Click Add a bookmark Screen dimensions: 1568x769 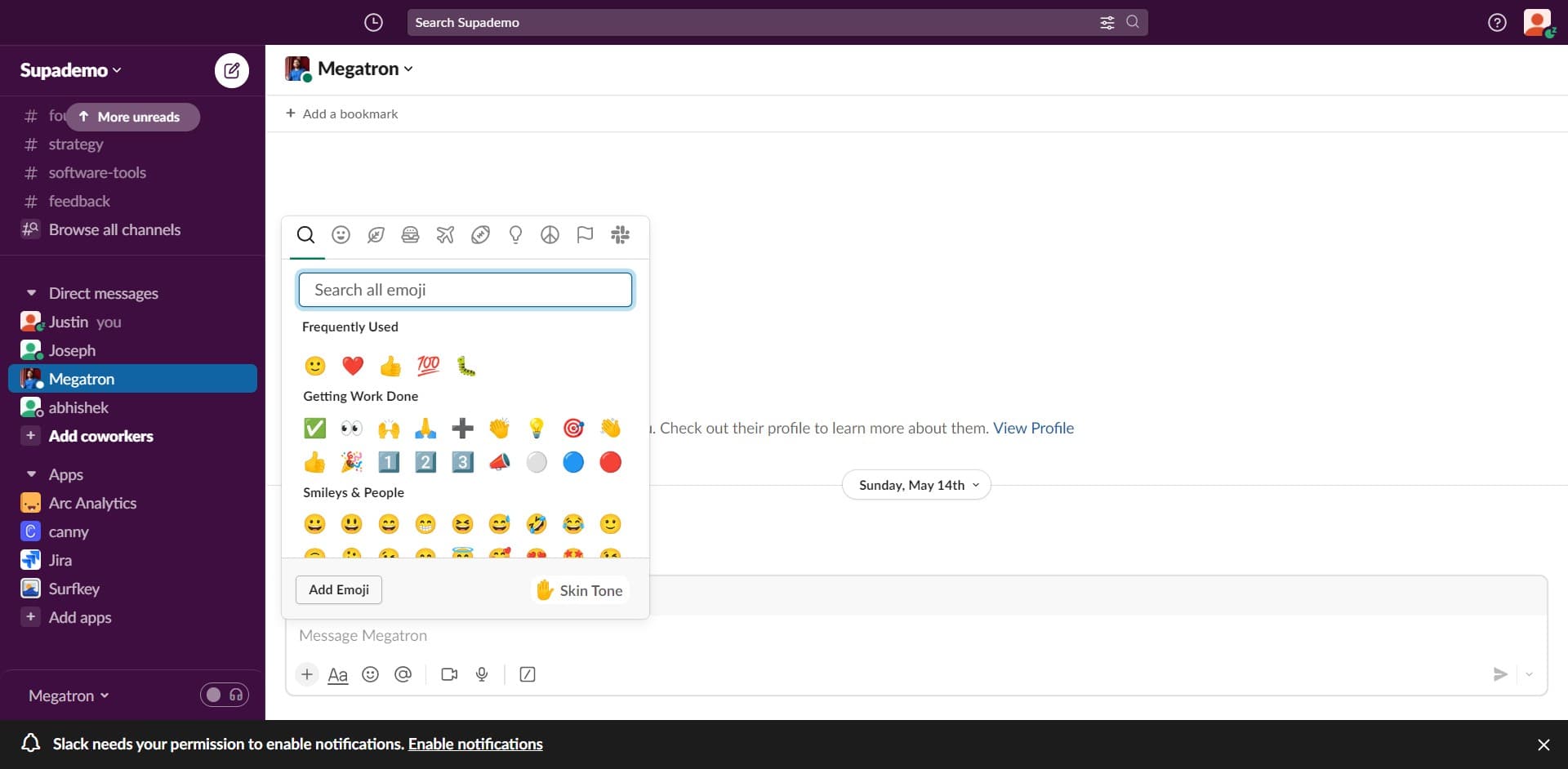(x=341, y=113)
